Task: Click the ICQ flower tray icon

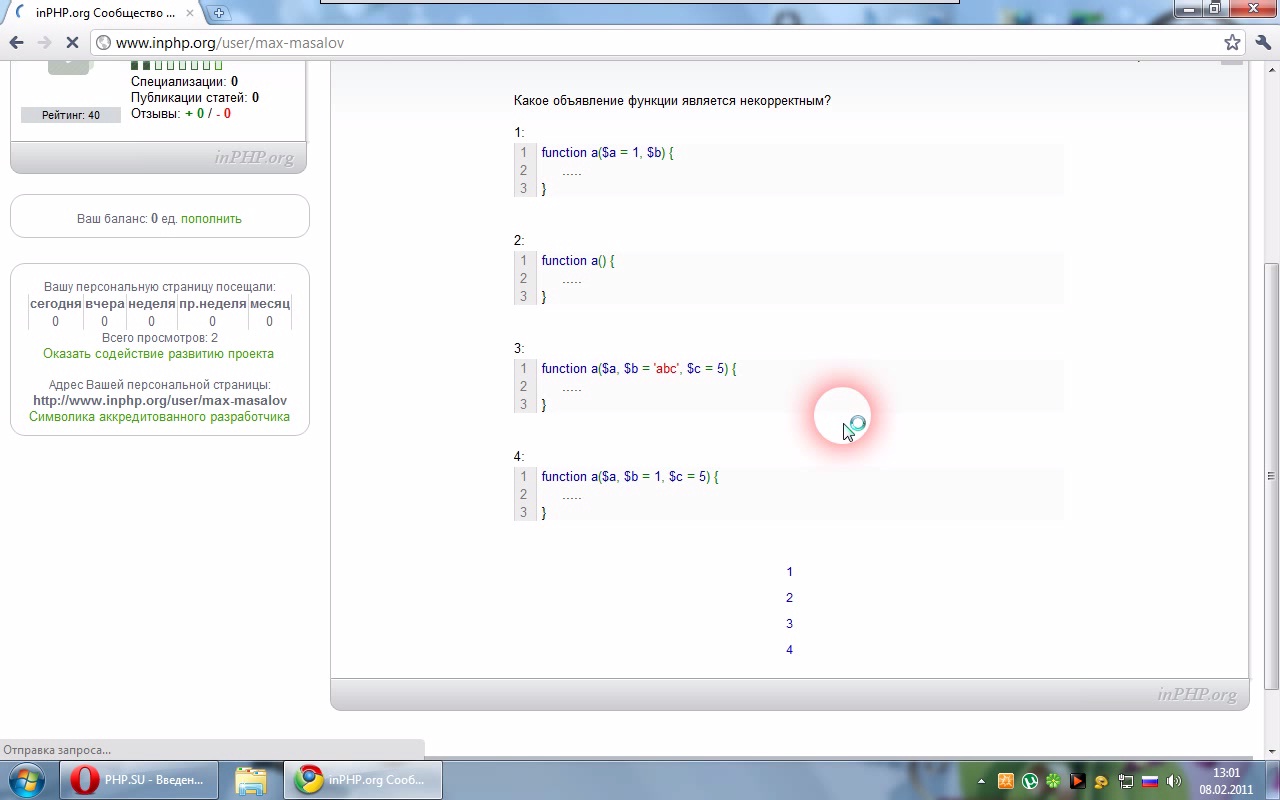Action: tap(1053, 781)
